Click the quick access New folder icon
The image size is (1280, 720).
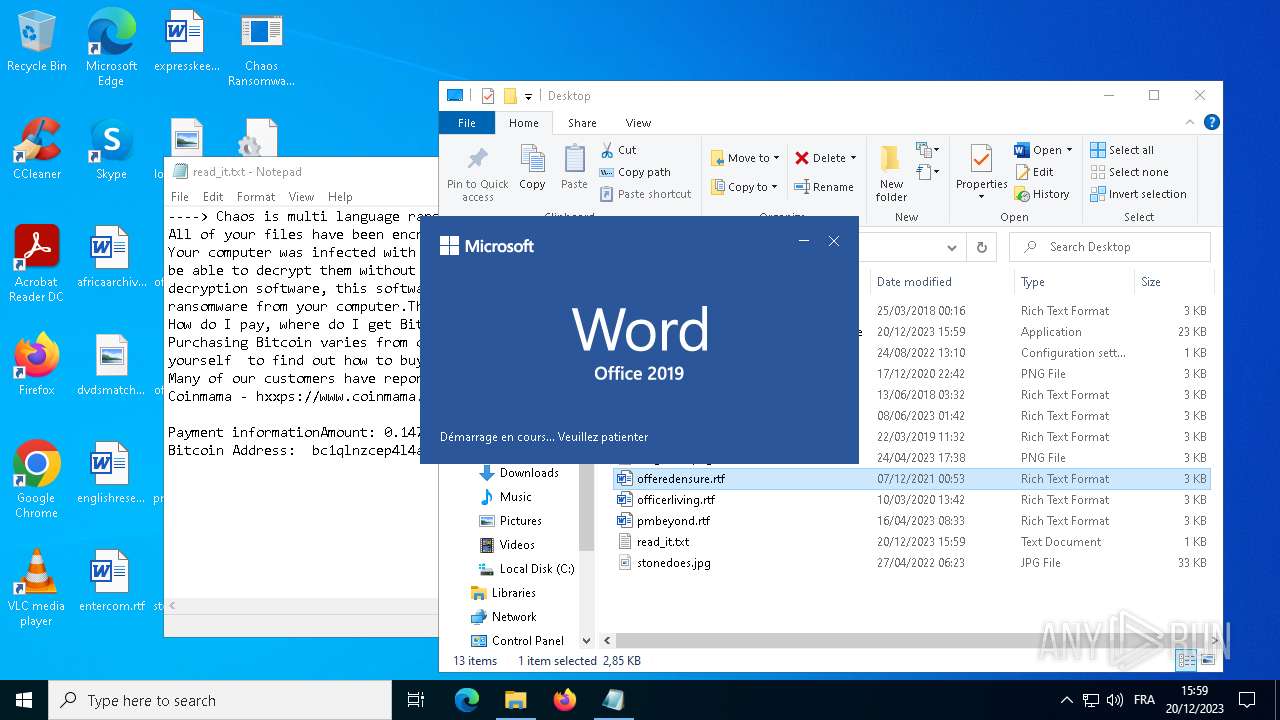510,96
